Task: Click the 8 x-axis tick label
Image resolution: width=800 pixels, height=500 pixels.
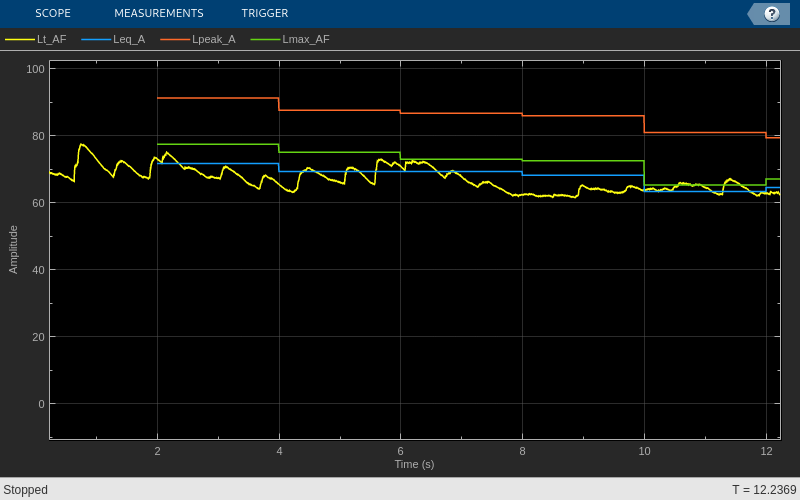Action: (522, 451)
